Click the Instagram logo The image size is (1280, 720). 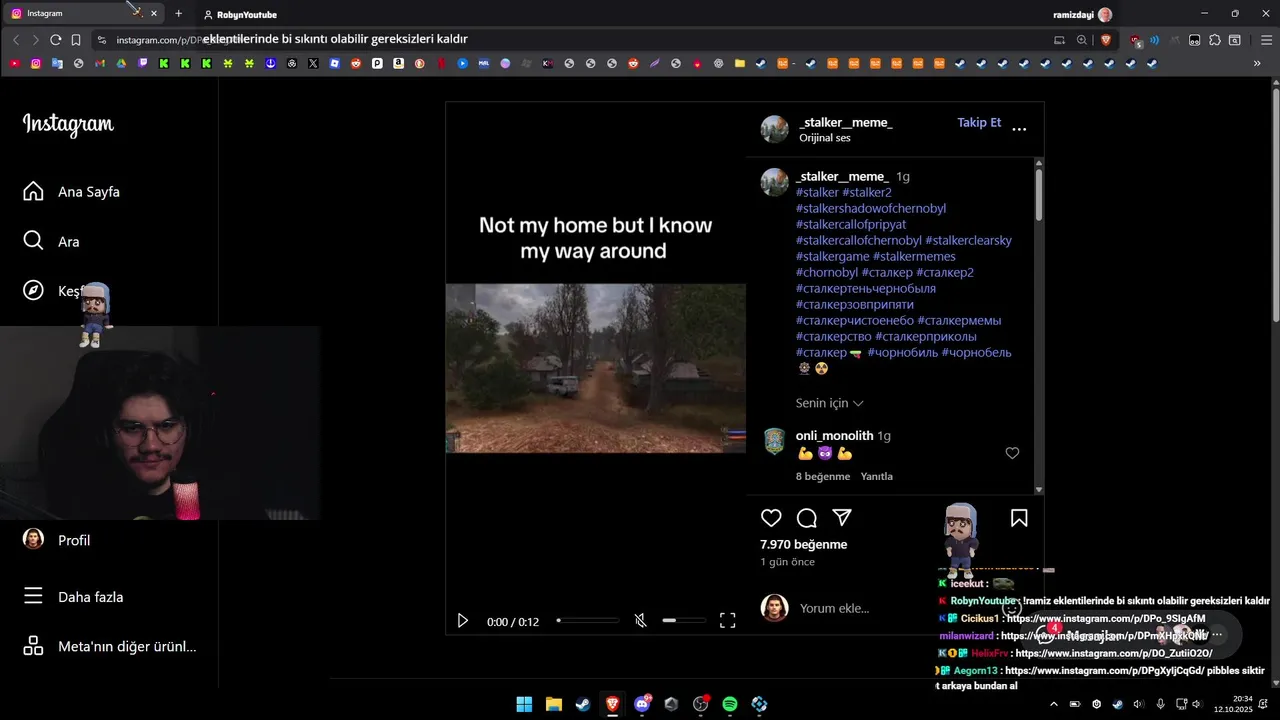pyautogui.click(x=68, y=124)
